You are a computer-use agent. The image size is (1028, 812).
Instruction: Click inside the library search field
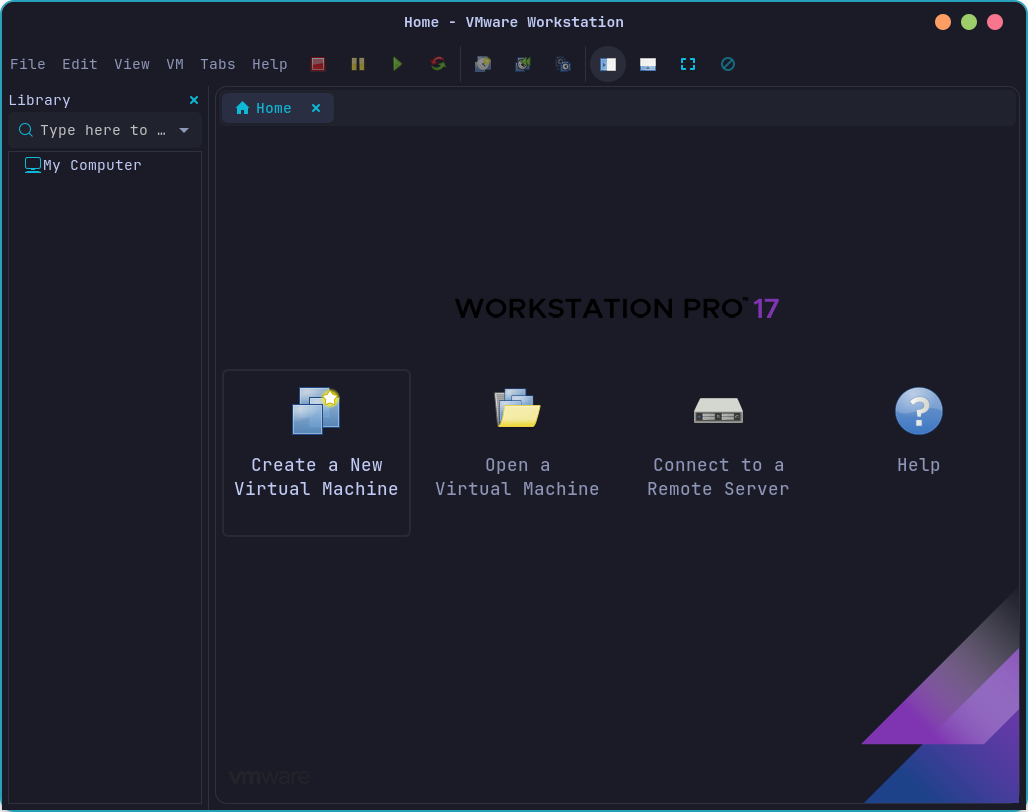pos(100,130)
